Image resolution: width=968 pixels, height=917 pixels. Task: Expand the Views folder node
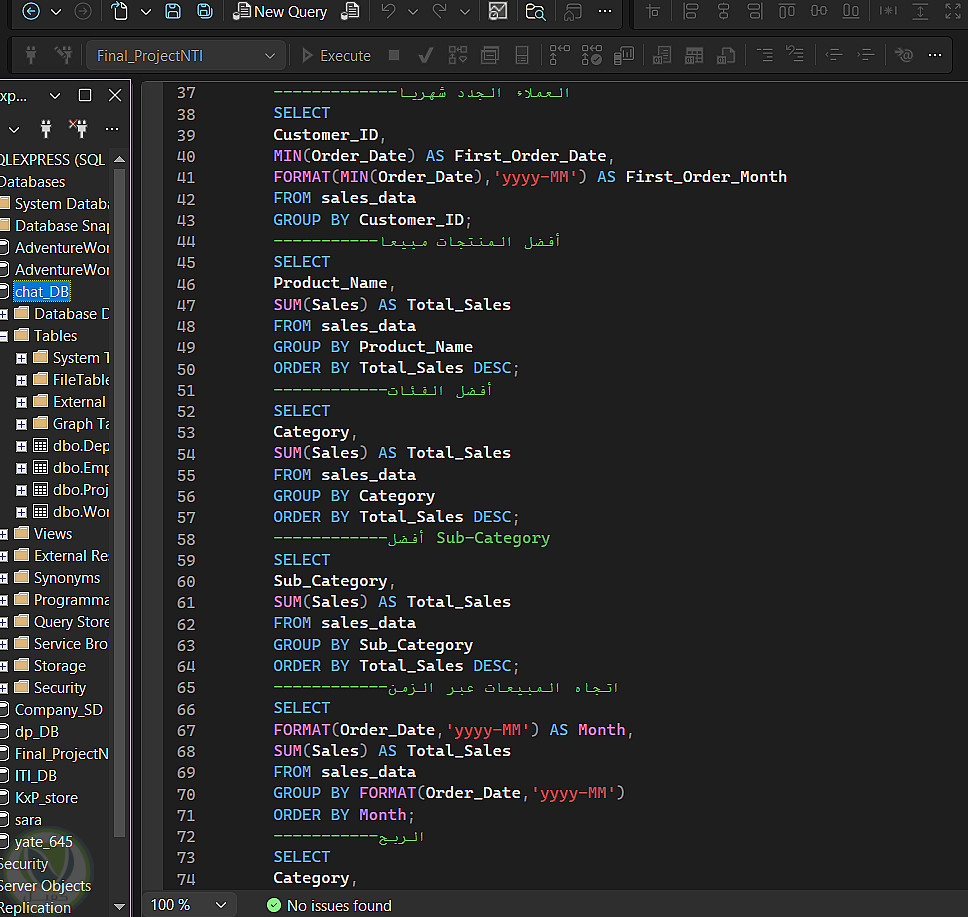coord(4,534)
